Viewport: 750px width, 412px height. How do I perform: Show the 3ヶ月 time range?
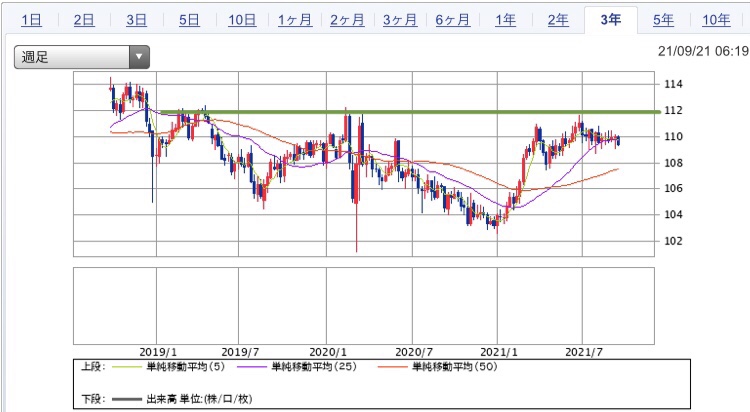[400, 20]
